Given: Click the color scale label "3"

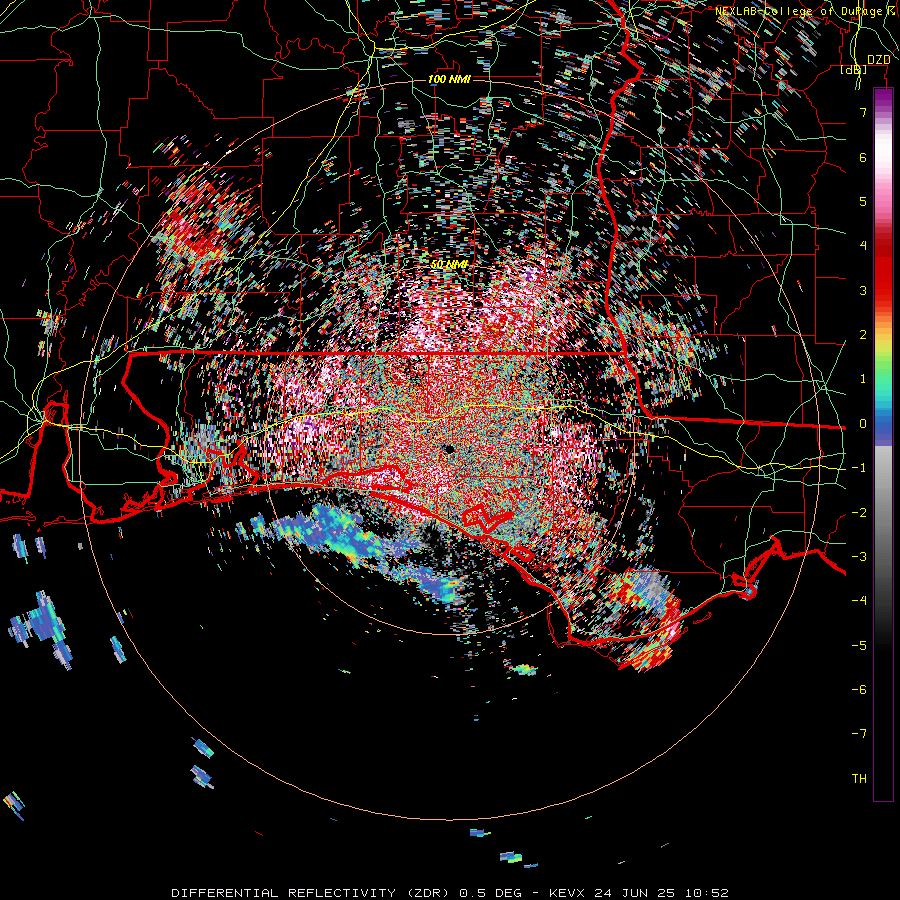Looking at the screenshot, I should coord(863,290).
